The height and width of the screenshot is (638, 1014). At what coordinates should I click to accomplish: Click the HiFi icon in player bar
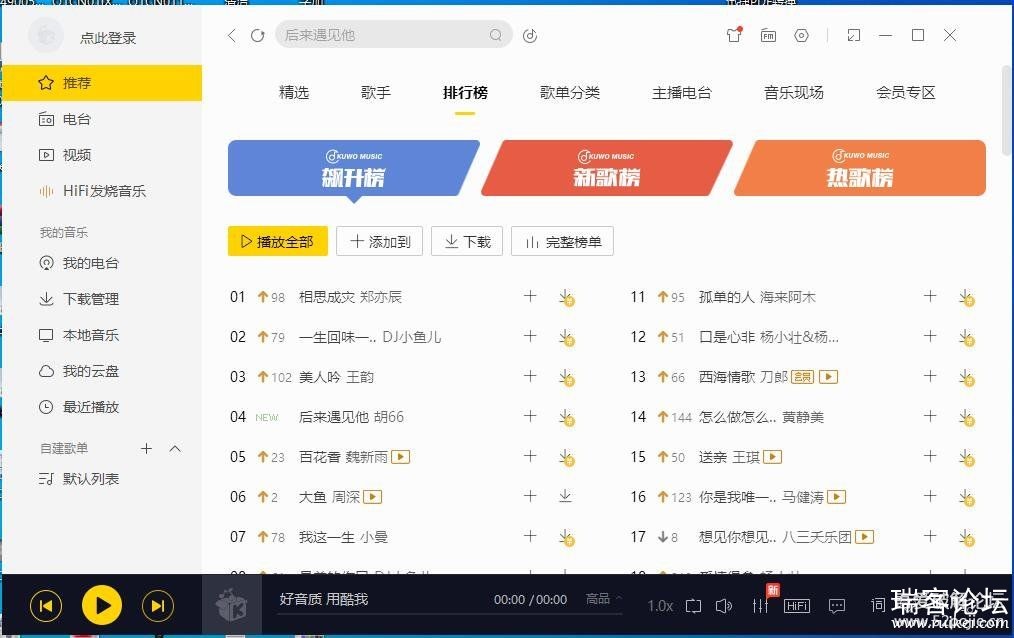797,606
